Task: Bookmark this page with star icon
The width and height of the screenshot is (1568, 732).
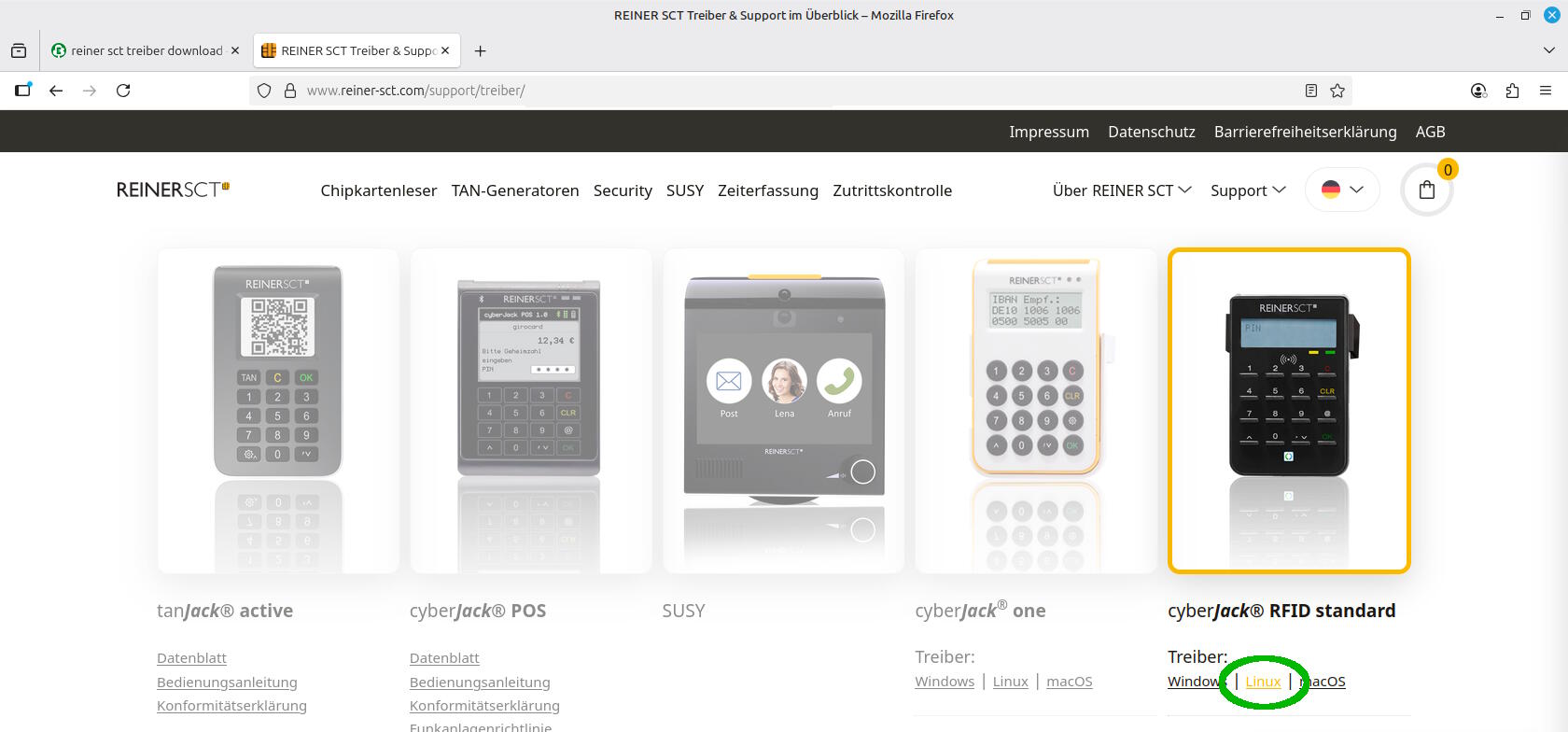Action: [1337, 91]
